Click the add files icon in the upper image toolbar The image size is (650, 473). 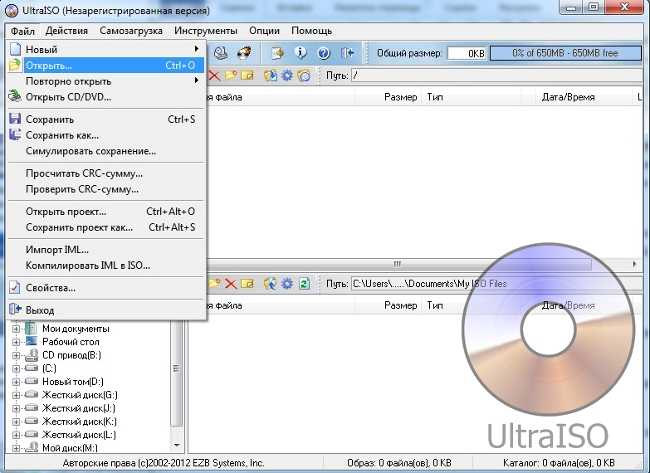coord(270,76)
